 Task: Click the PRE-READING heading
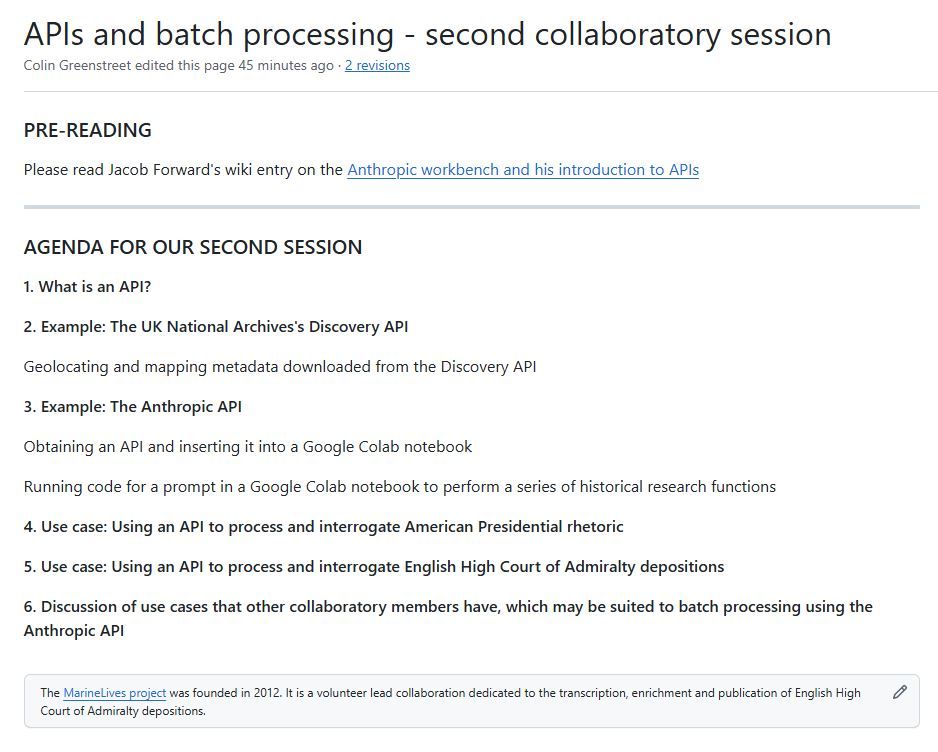click(x=88, y=130)
